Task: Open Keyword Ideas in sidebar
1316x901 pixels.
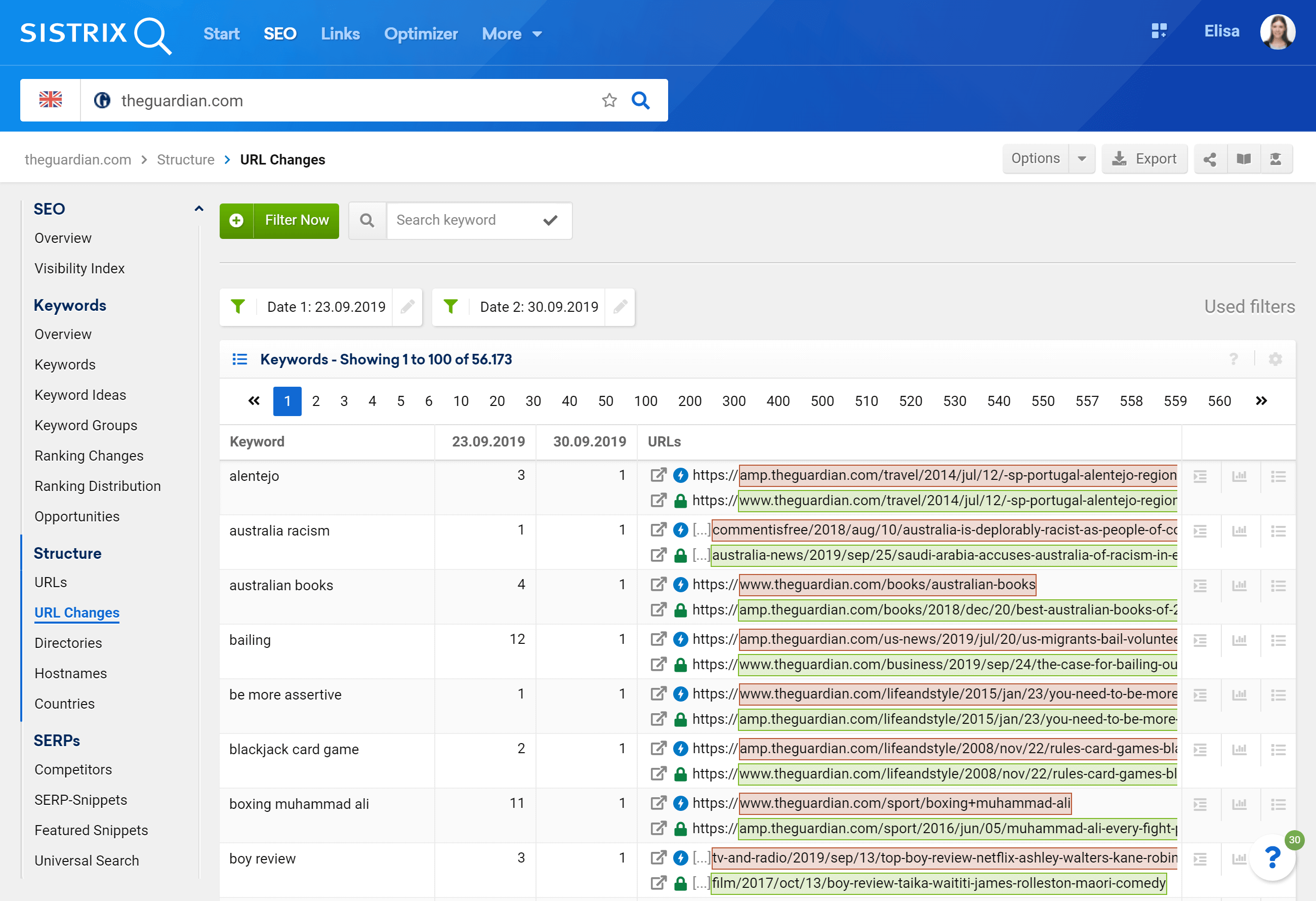Action: click(x=80, y=395)
